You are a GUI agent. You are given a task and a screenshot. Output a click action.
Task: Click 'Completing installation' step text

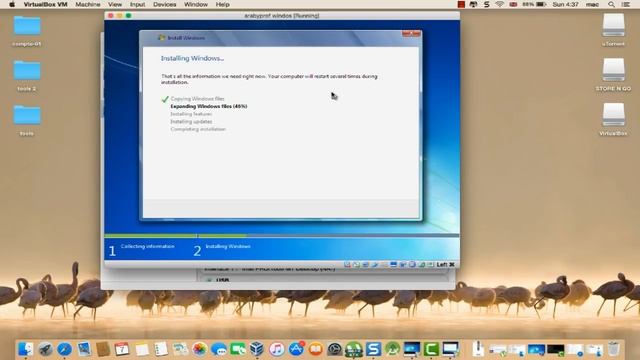pyautogui.click(x=198, y=129)
